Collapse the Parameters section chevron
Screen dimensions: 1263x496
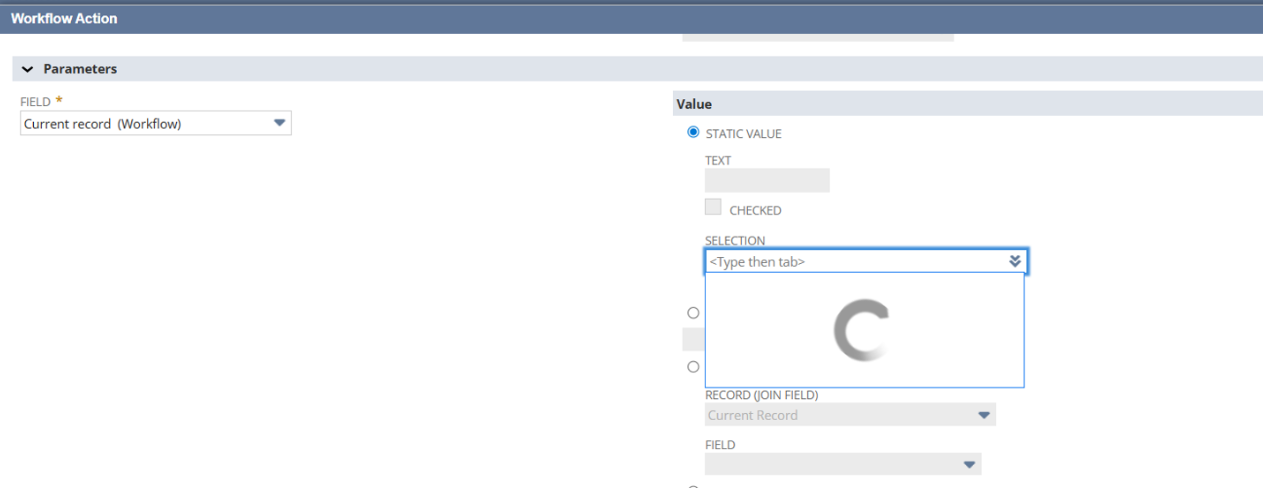[26, 69]
